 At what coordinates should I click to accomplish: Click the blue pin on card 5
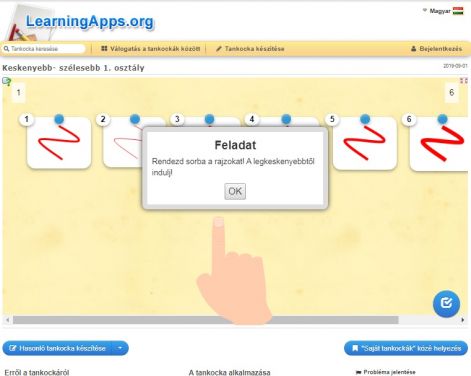point(365,119)
